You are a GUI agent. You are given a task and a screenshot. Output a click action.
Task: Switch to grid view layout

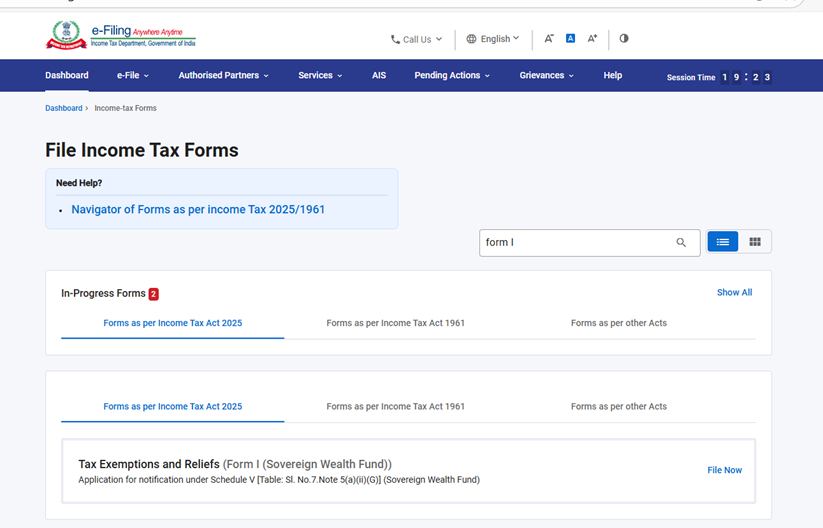pyautogui.click(x=755, y=242)
